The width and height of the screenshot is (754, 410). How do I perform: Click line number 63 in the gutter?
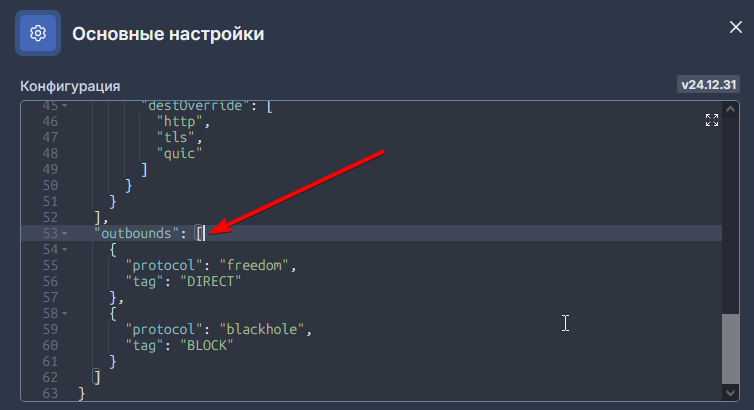point(51,393)
